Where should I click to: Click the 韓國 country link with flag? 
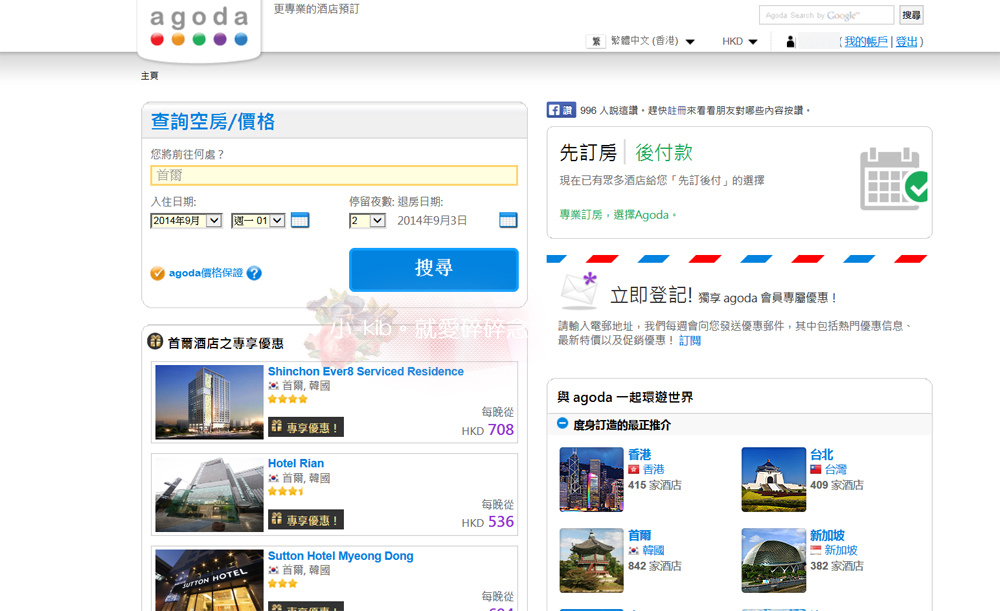646,550
